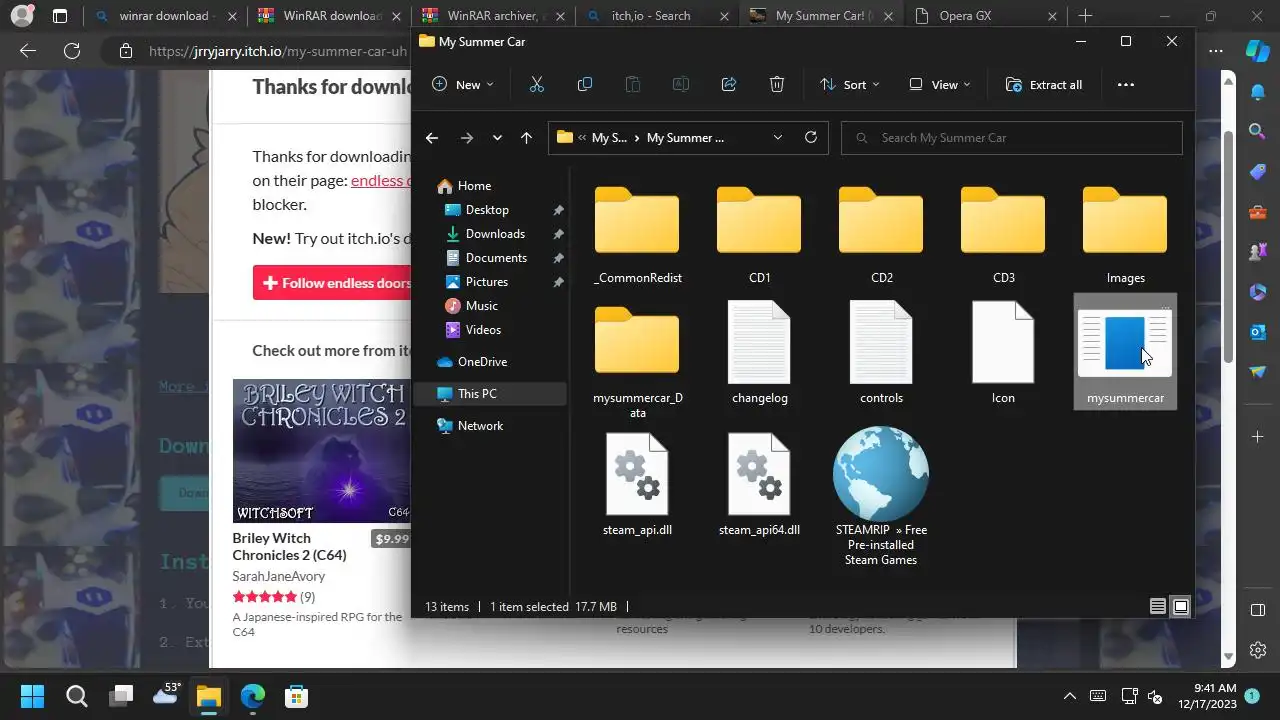Click the Share icon in Explorer toolbar

click(729, 85)
